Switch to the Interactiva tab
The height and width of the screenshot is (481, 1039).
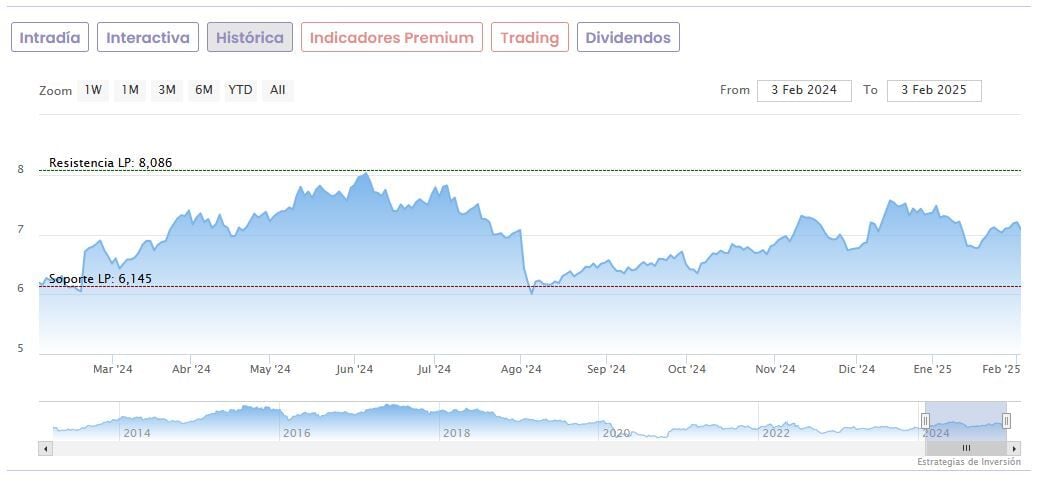tap(148, 38)
